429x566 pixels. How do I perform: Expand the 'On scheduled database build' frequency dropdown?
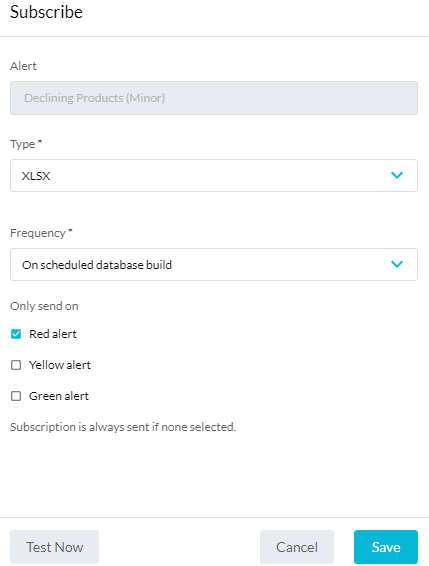tap(214, 264)
